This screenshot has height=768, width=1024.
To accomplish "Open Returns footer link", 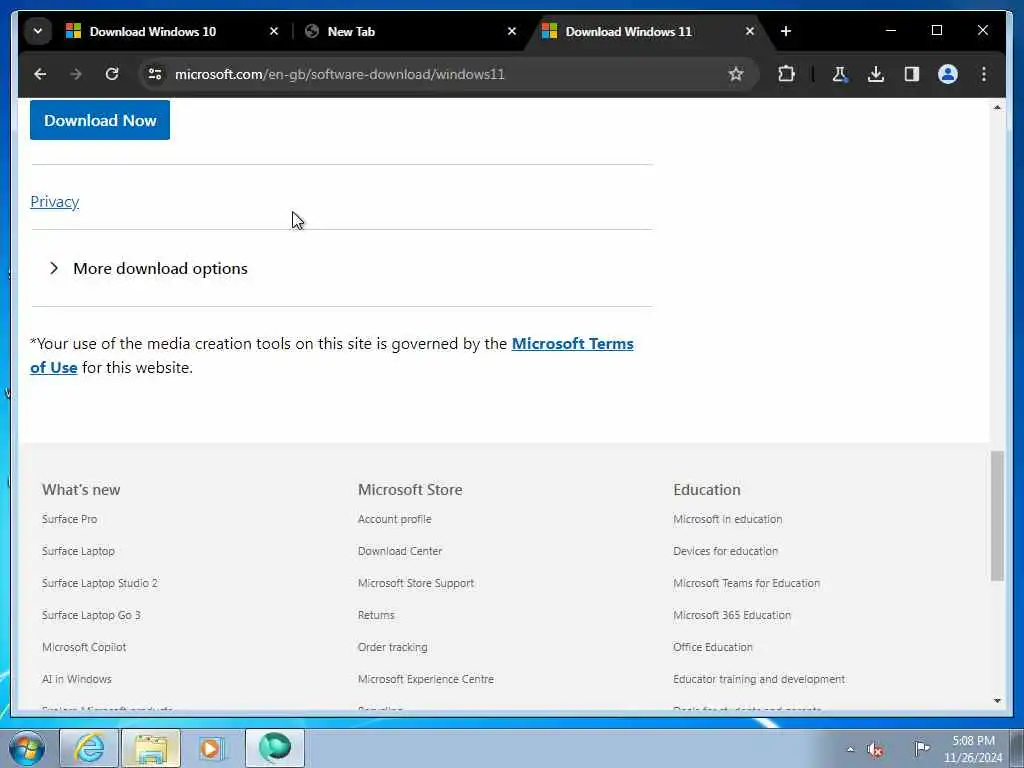I will click(376, 615).
